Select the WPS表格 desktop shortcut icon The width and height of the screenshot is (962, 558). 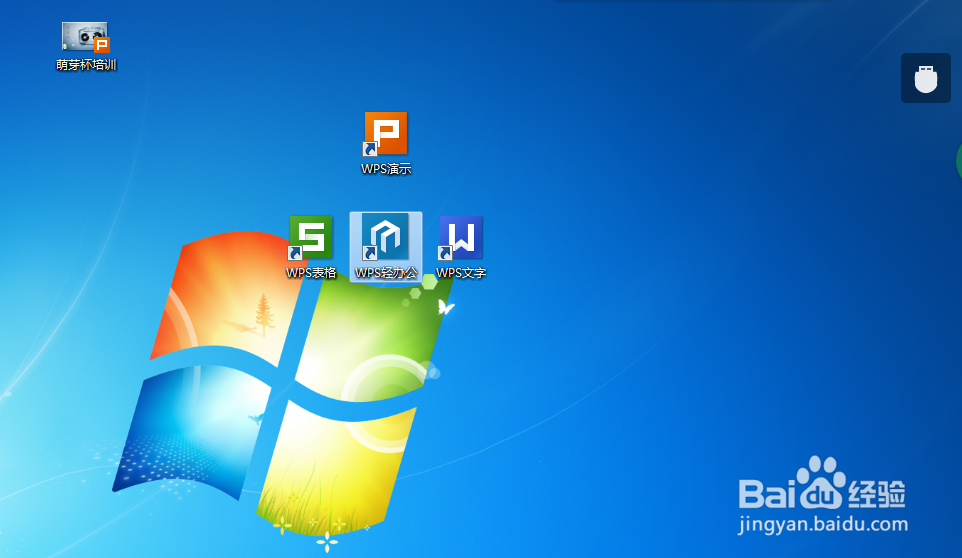click(x=310, y=238)
